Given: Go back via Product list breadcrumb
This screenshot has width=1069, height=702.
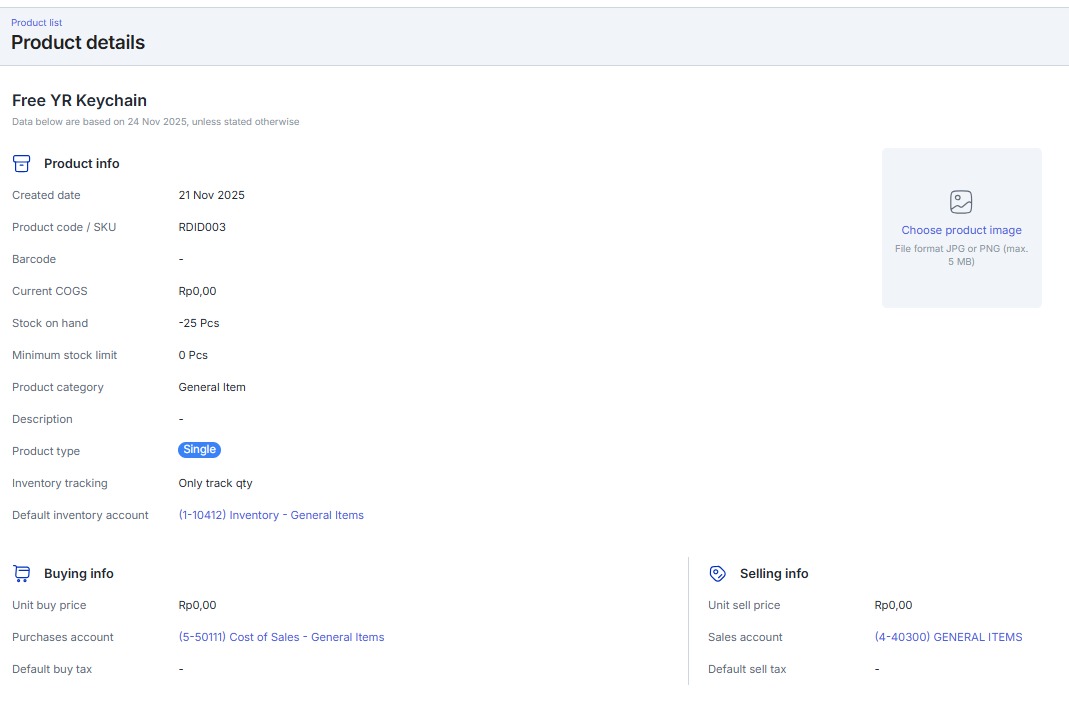Looking at the screenshot, I should 36,23.
